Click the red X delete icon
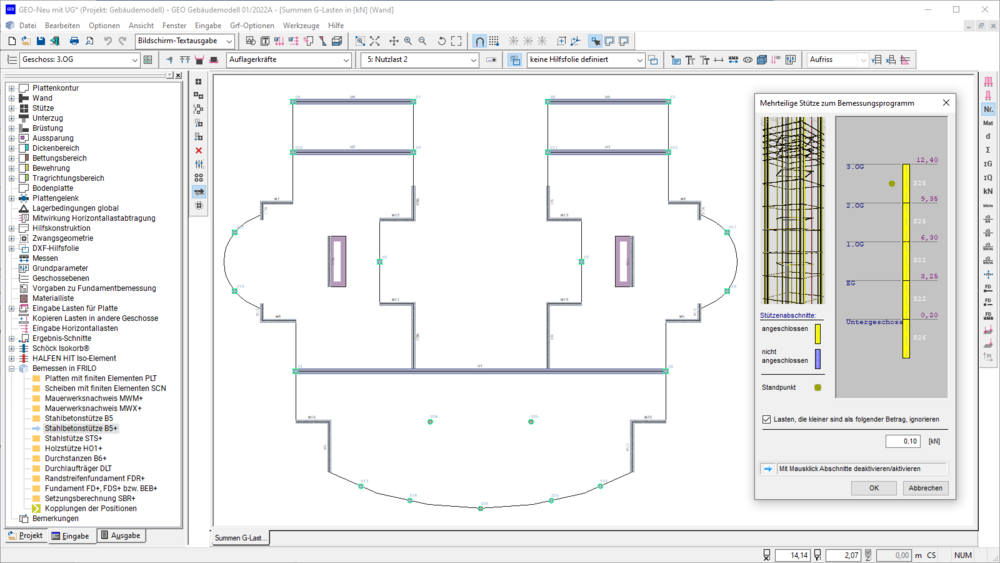This screenshot has width=1000, height=563. pos(199,150)
